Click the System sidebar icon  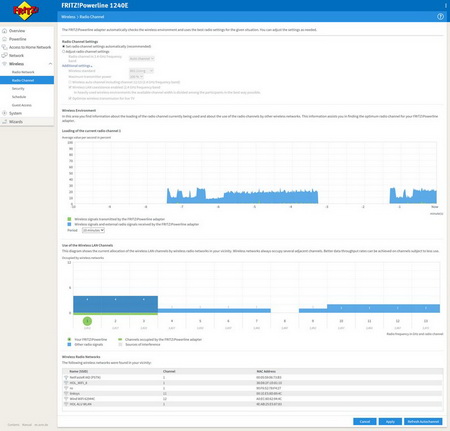click(x=4, y=113)
